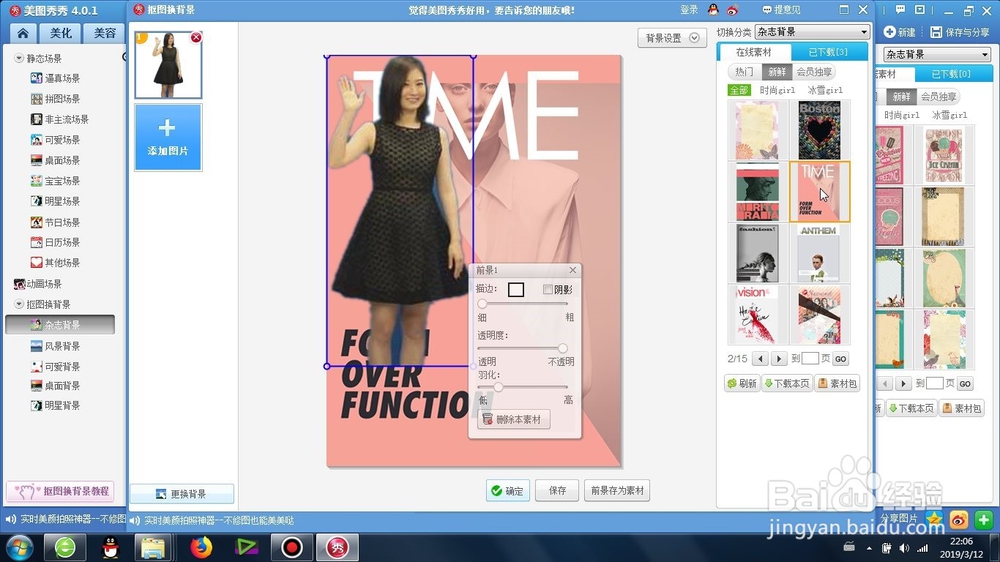This screenshot has height=562, width=1000.
Task: Select 桌面背景 category
Action: pos(55,386)
